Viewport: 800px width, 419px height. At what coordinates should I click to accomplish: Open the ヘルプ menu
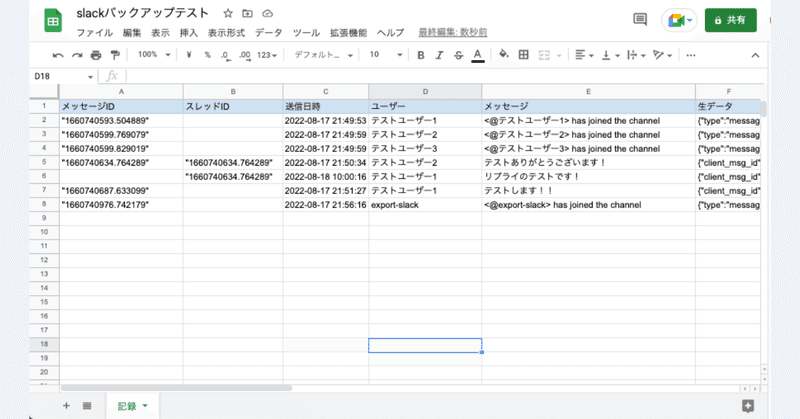tap(390, 33)
